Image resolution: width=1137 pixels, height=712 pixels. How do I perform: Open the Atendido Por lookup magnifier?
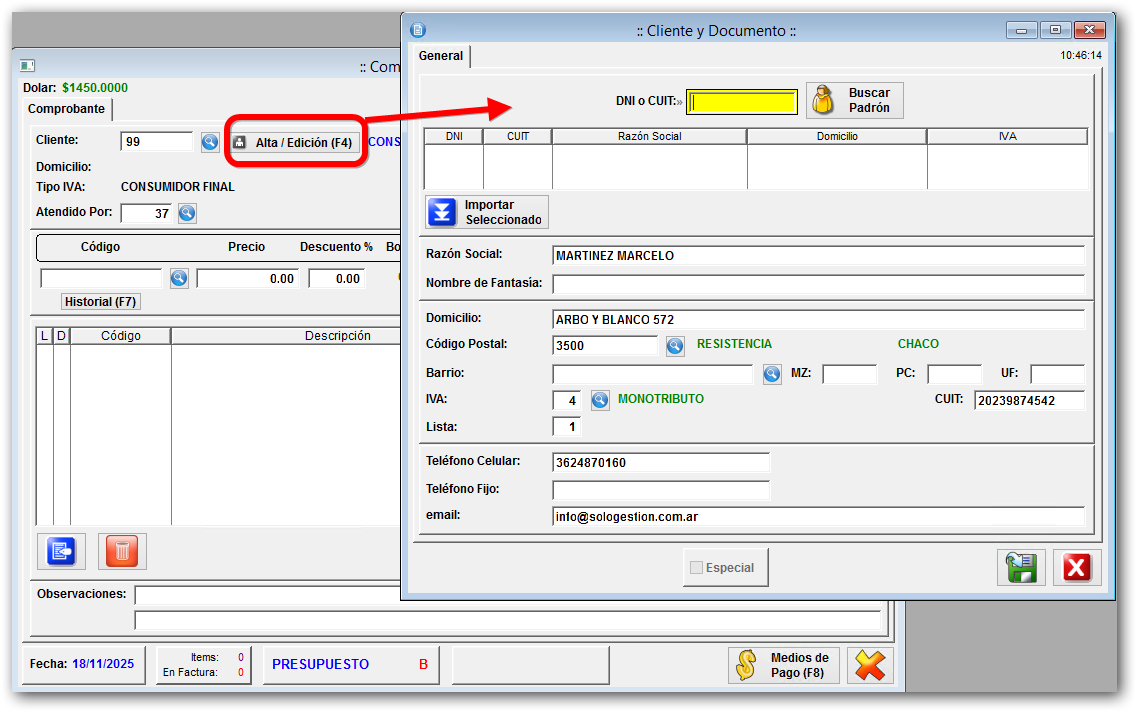click(187, 213)
